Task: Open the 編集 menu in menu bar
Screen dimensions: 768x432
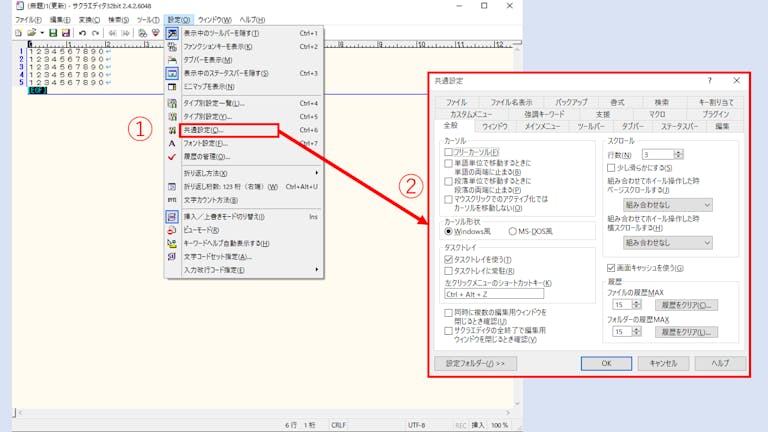Action: pyautogui.click(x=60, y=20)
